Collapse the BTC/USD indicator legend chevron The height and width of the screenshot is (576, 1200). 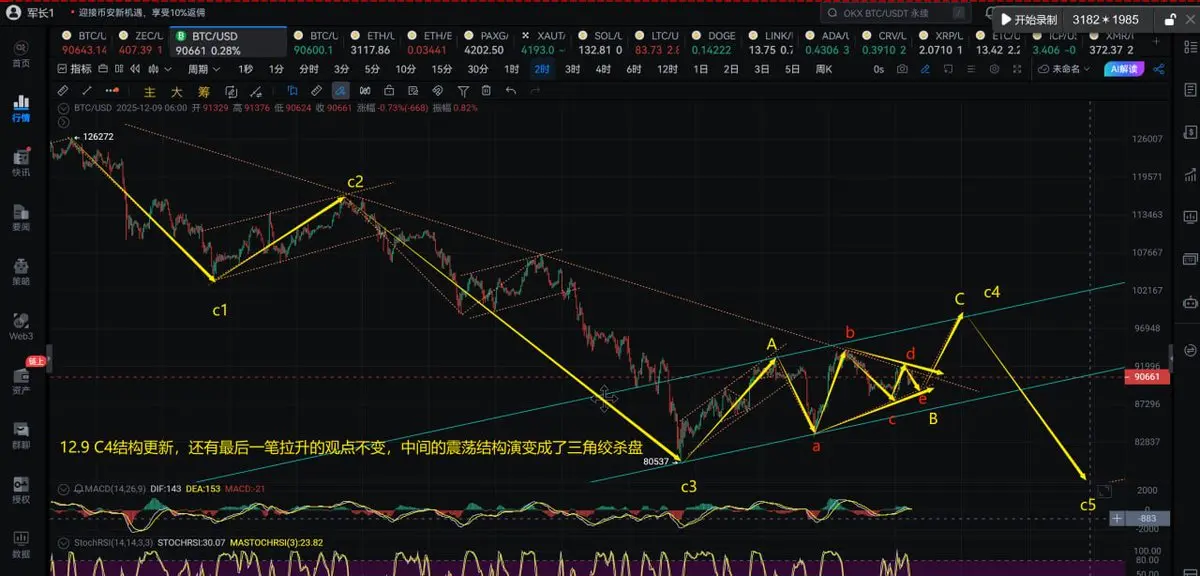coord(63,108)
